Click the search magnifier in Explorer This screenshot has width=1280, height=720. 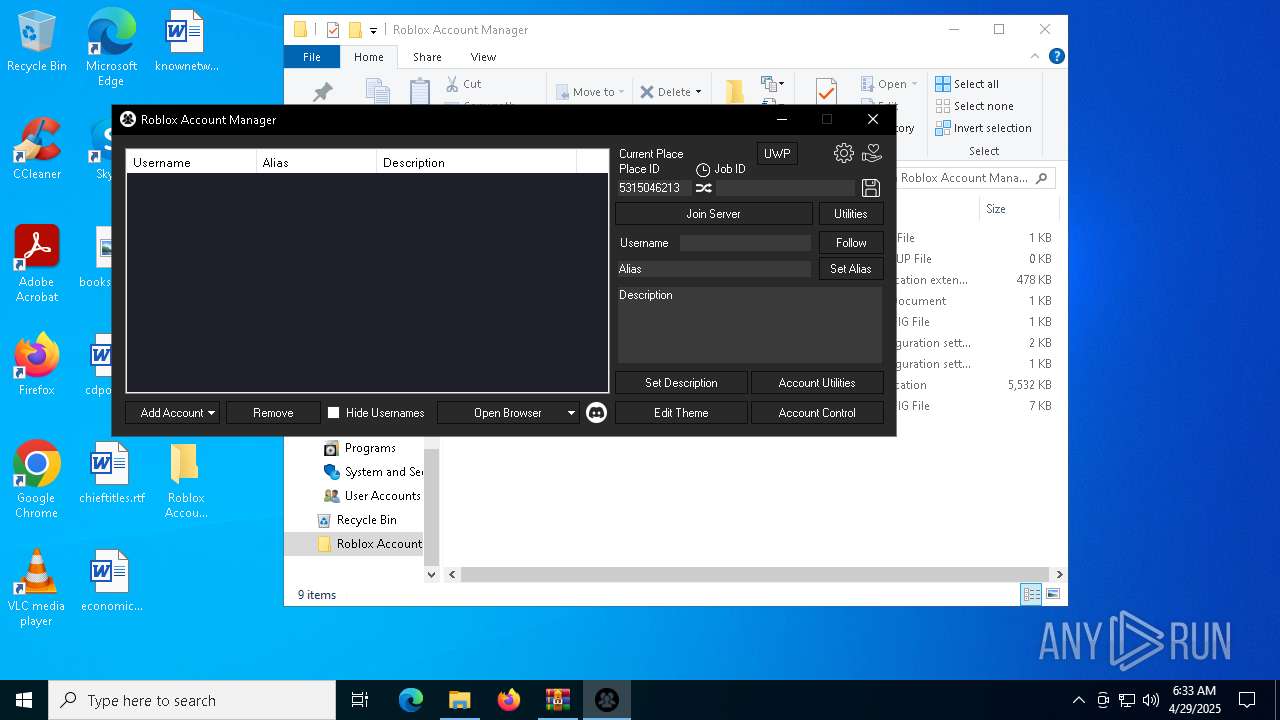pos(1041,178)
